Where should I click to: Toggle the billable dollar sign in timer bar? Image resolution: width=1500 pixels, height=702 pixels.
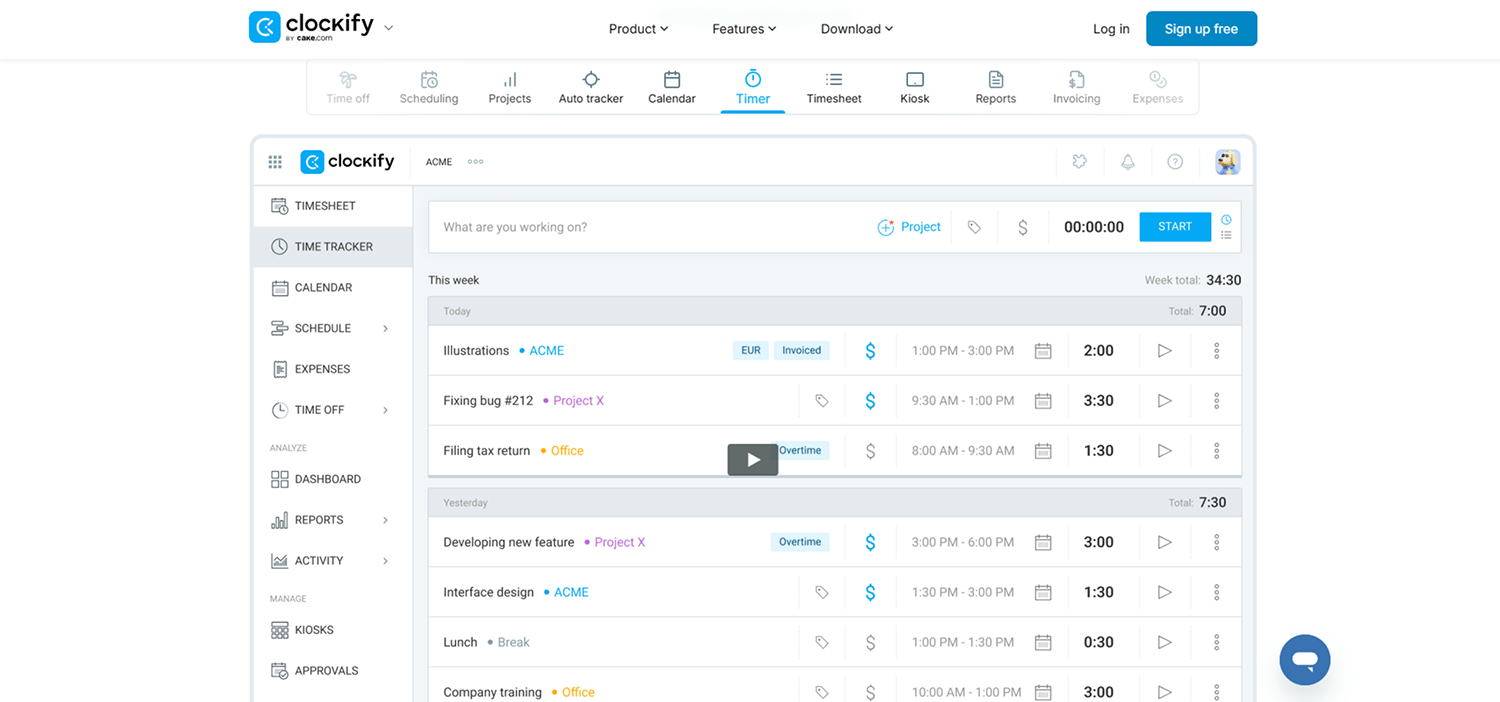tap(1022, 228)
